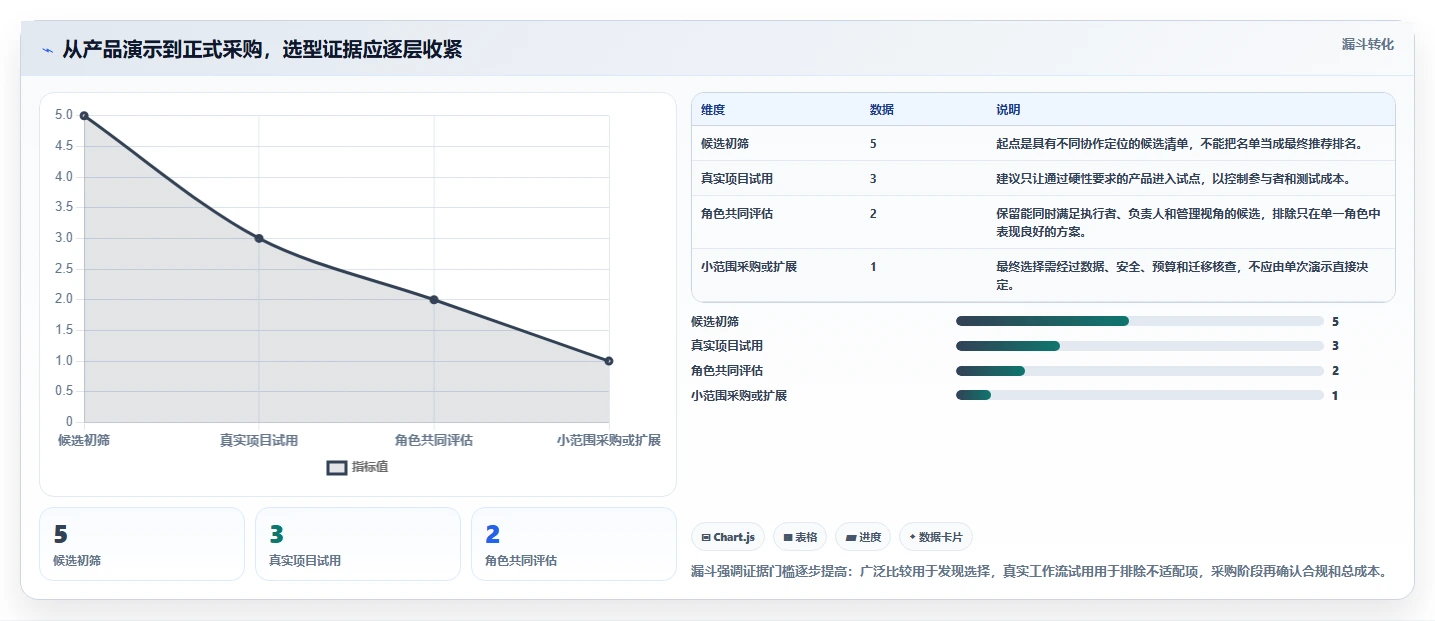Click the lightning icon beside the slide title

(48, 50)
